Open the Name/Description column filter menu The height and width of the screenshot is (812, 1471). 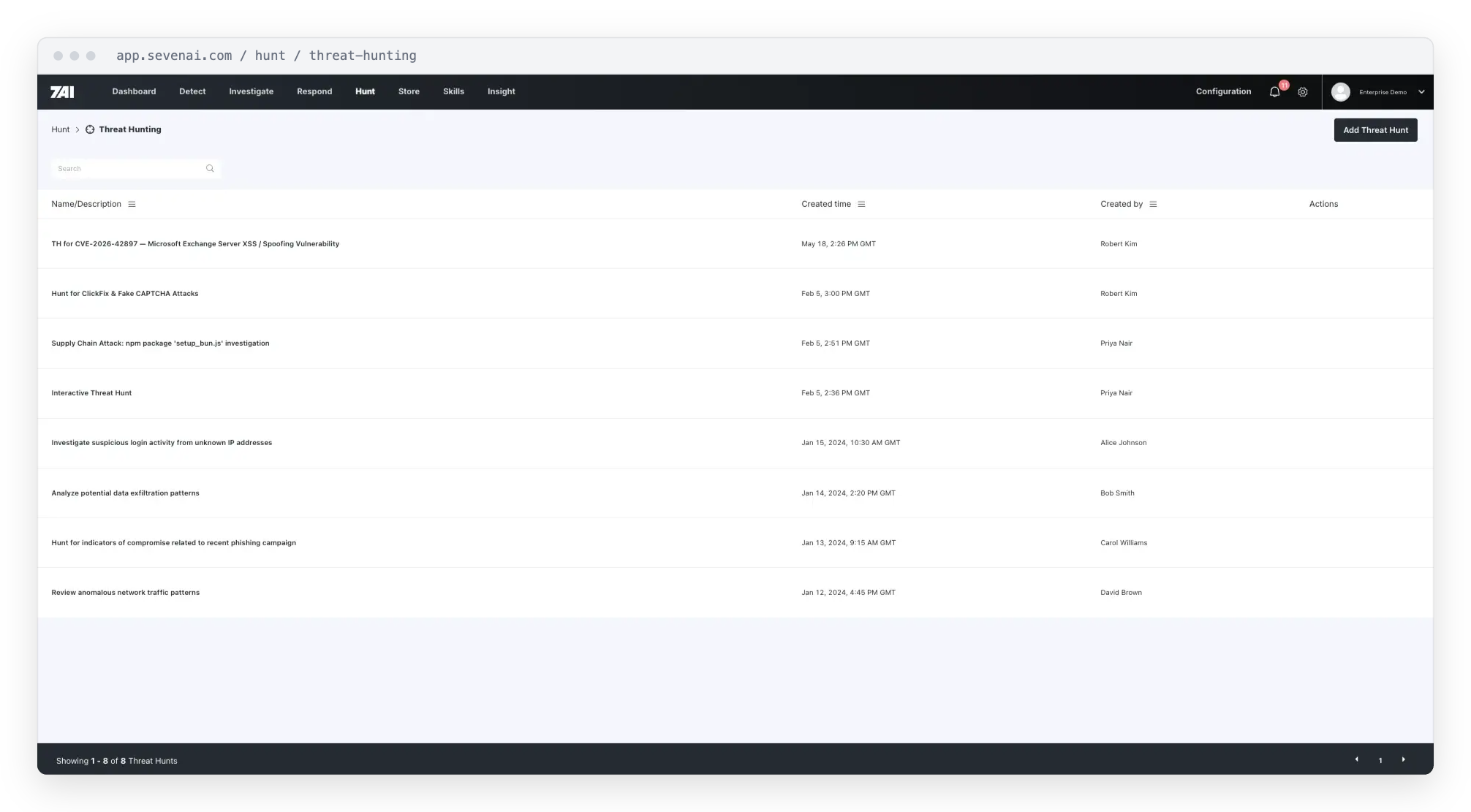[132, 204]
